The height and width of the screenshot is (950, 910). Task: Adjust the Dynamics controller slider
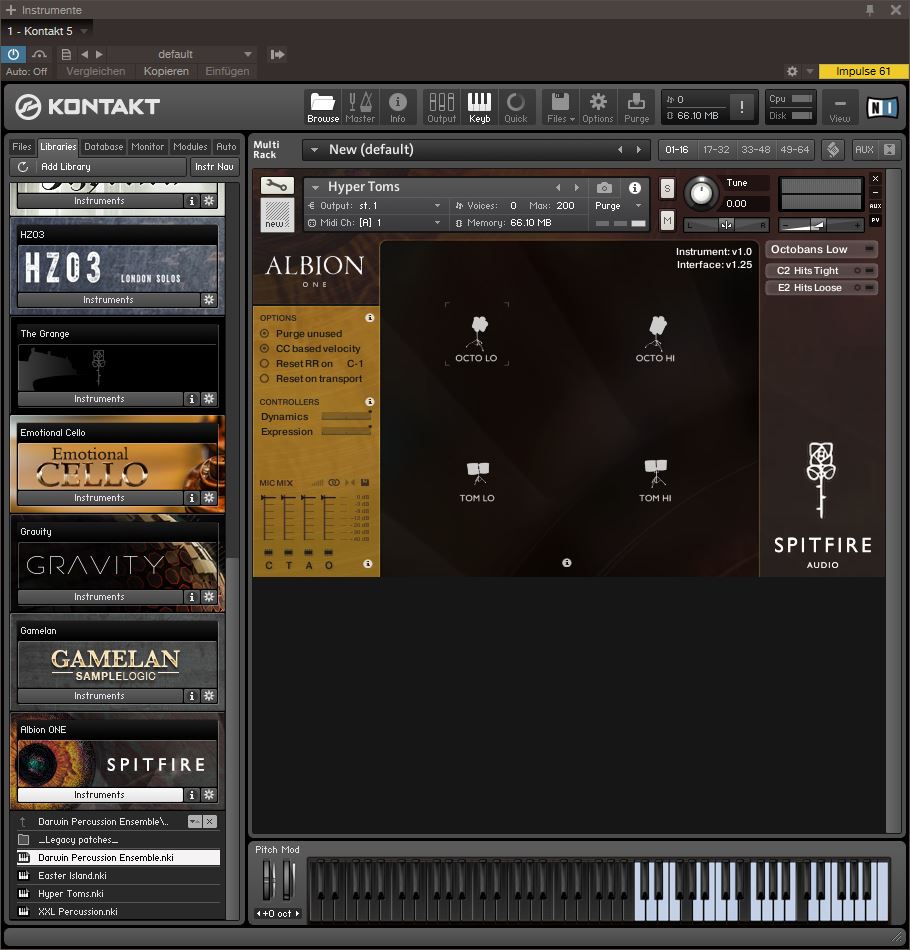click(x=346, y=417)
